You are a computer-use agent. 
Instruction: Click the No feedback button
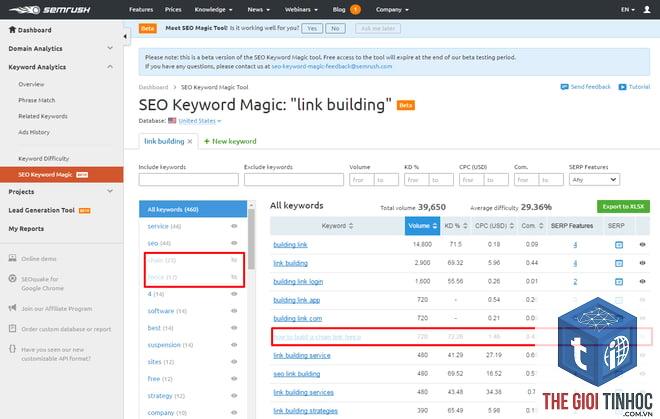335,28
